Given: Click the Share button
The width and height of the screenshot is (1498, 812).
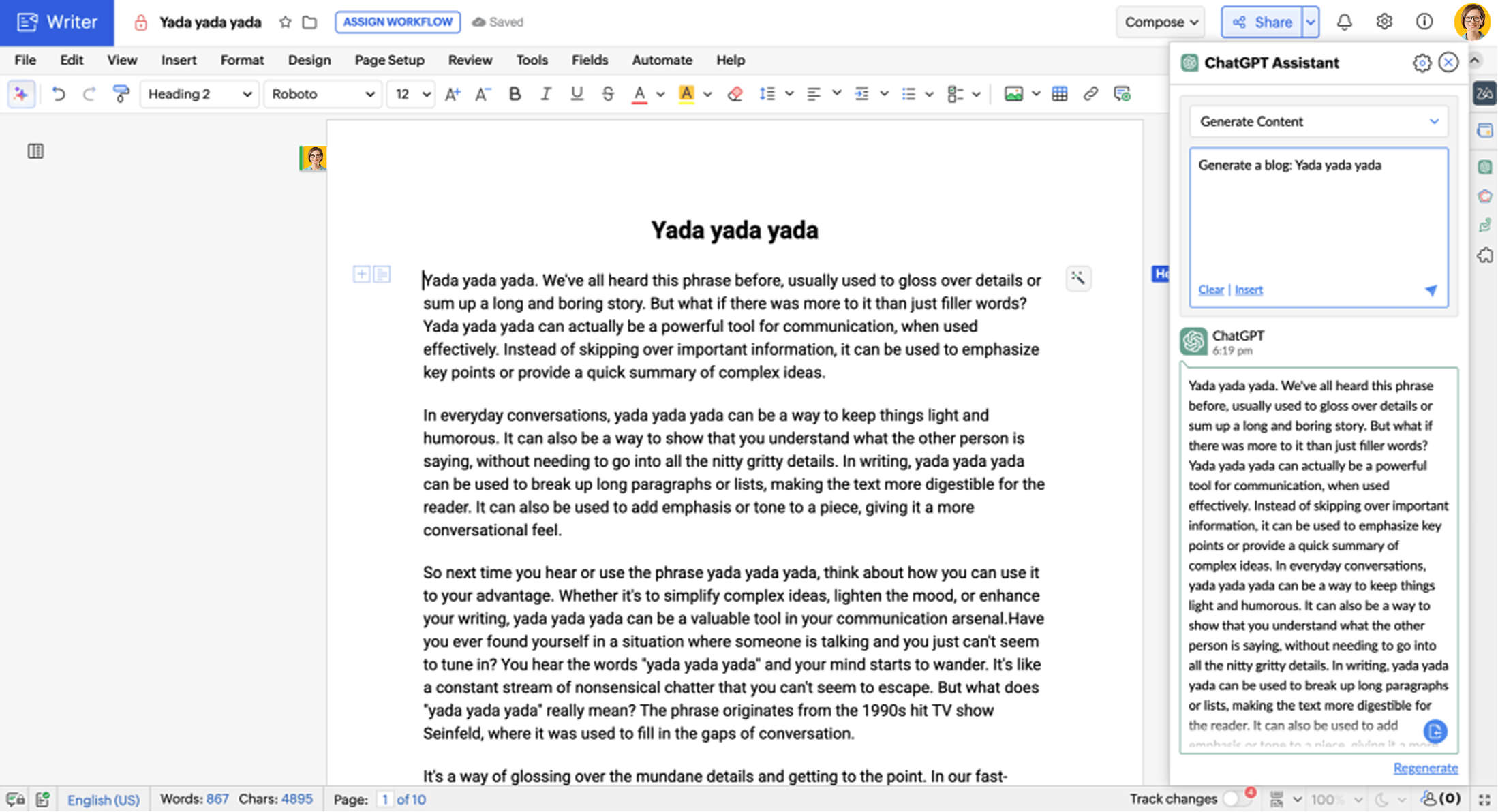Looking at the screenshot, I should pyautogui.click(x=1262, y=22).
